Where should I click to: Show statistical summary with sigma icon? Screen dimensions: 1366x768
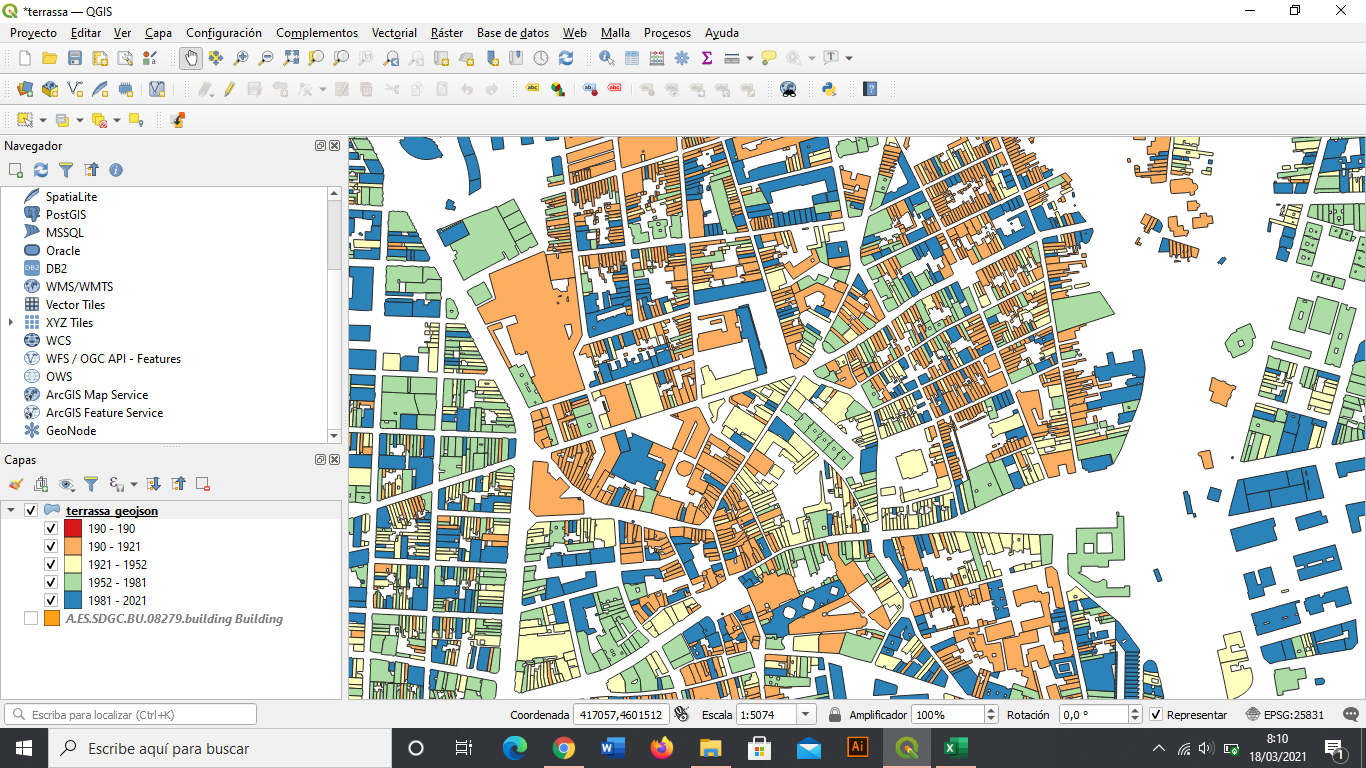(x=707, y=58)
